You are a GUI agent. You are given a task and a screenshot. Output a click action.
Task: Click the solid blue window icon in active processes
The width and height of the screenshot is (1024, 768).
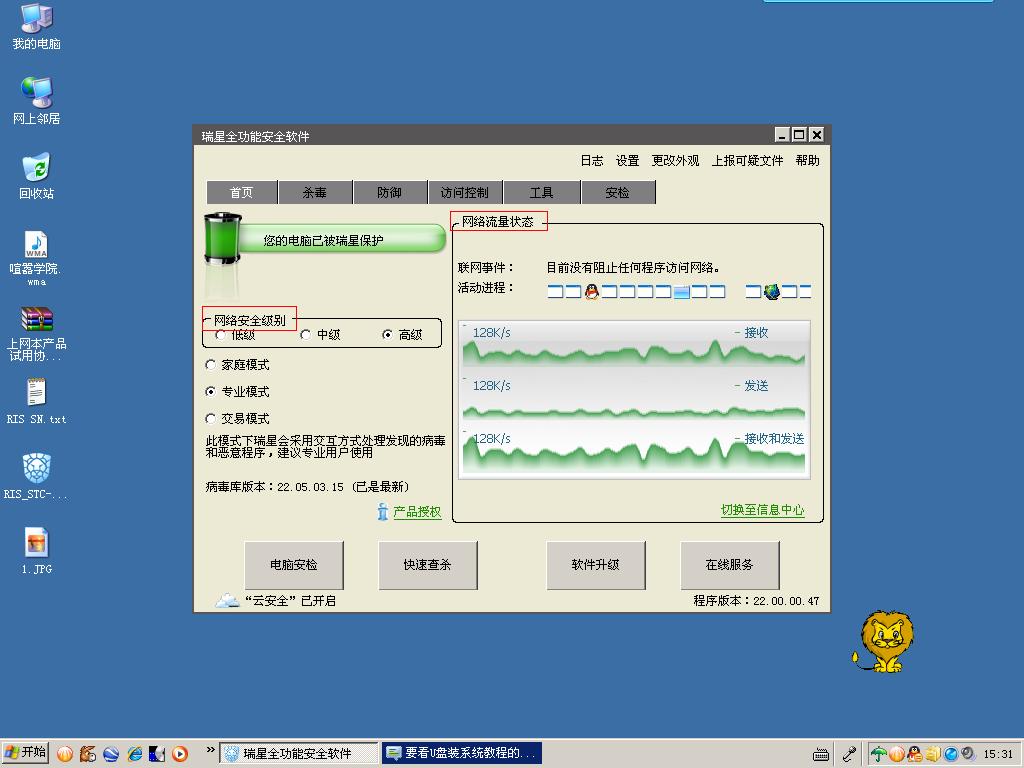click(x=682, y=292)
